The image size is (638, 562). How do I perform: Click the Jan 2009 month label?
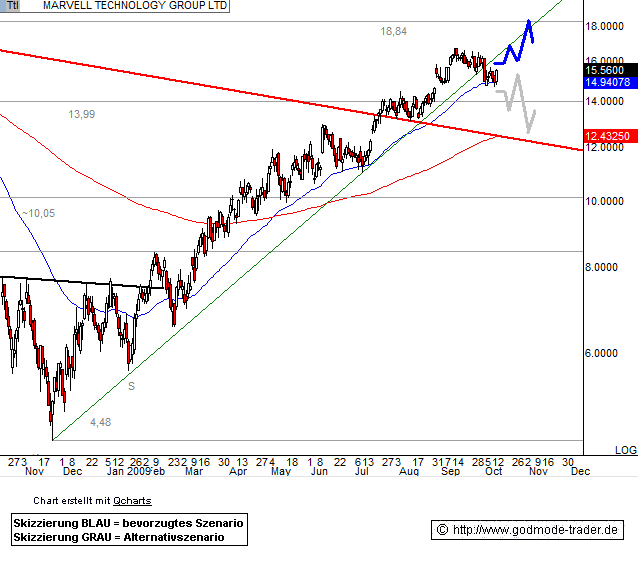(129, 471)
